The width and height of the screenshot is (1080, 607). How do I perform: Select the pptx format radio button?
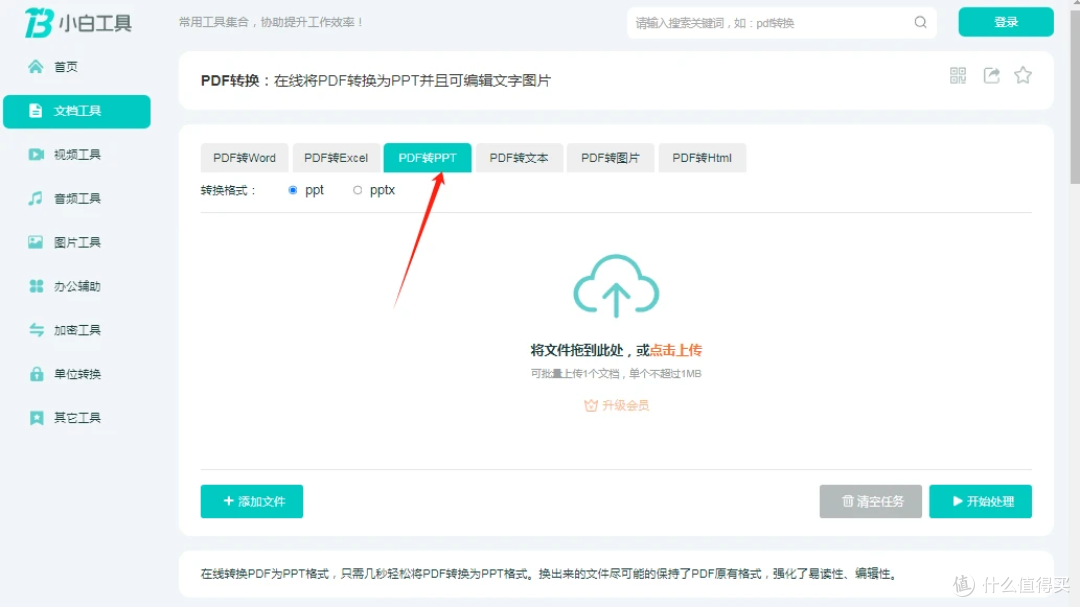357,190
